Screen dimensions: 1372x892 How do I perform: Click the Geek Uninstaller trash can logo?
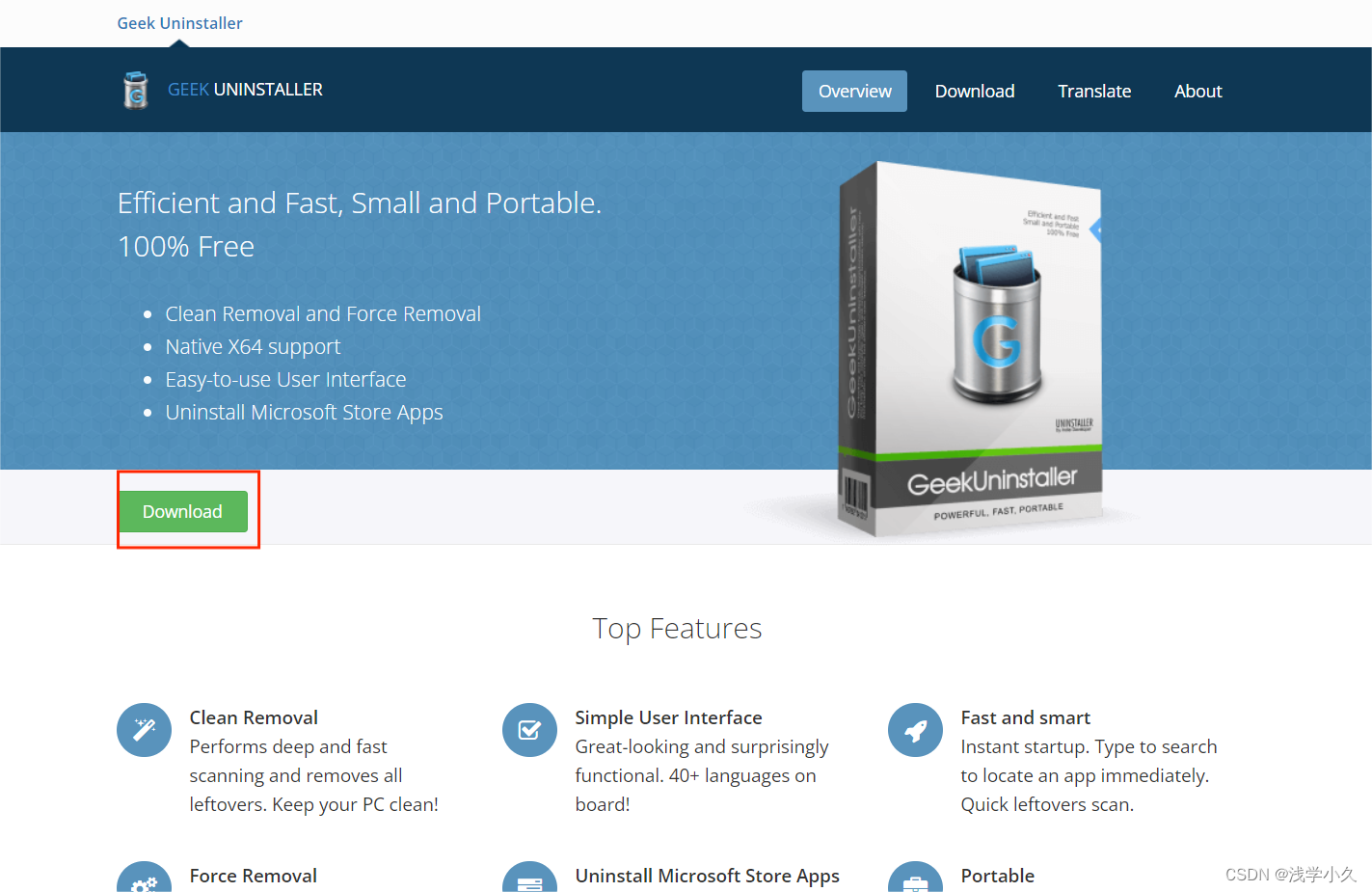tap(136, 90)
